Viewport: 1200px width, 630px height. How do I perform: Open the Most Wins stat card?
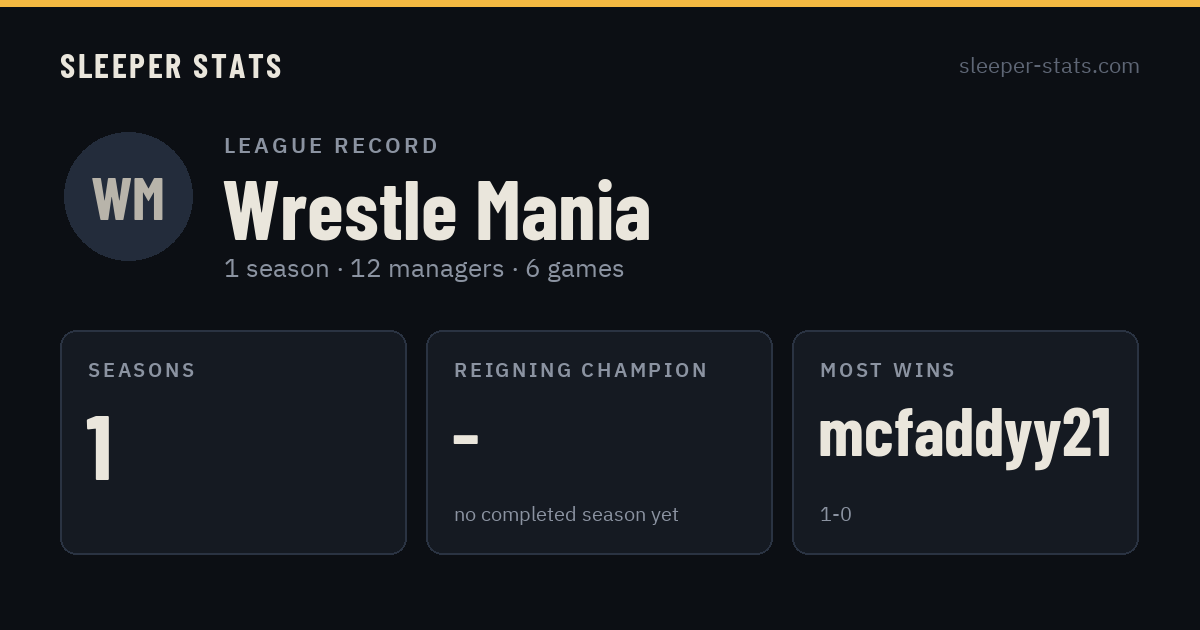click(x=965, y=442)
